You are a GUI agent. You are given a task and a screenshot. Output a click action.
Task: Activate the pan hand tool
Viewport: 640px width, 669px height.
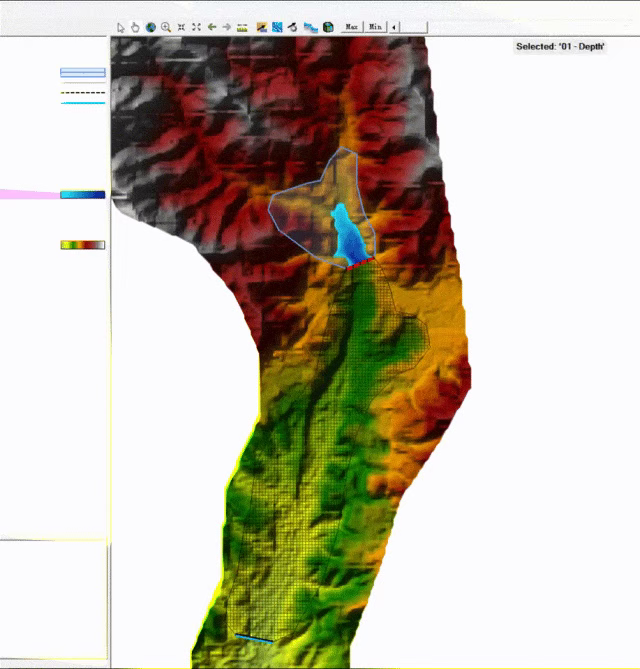click(x=135, y=27)
